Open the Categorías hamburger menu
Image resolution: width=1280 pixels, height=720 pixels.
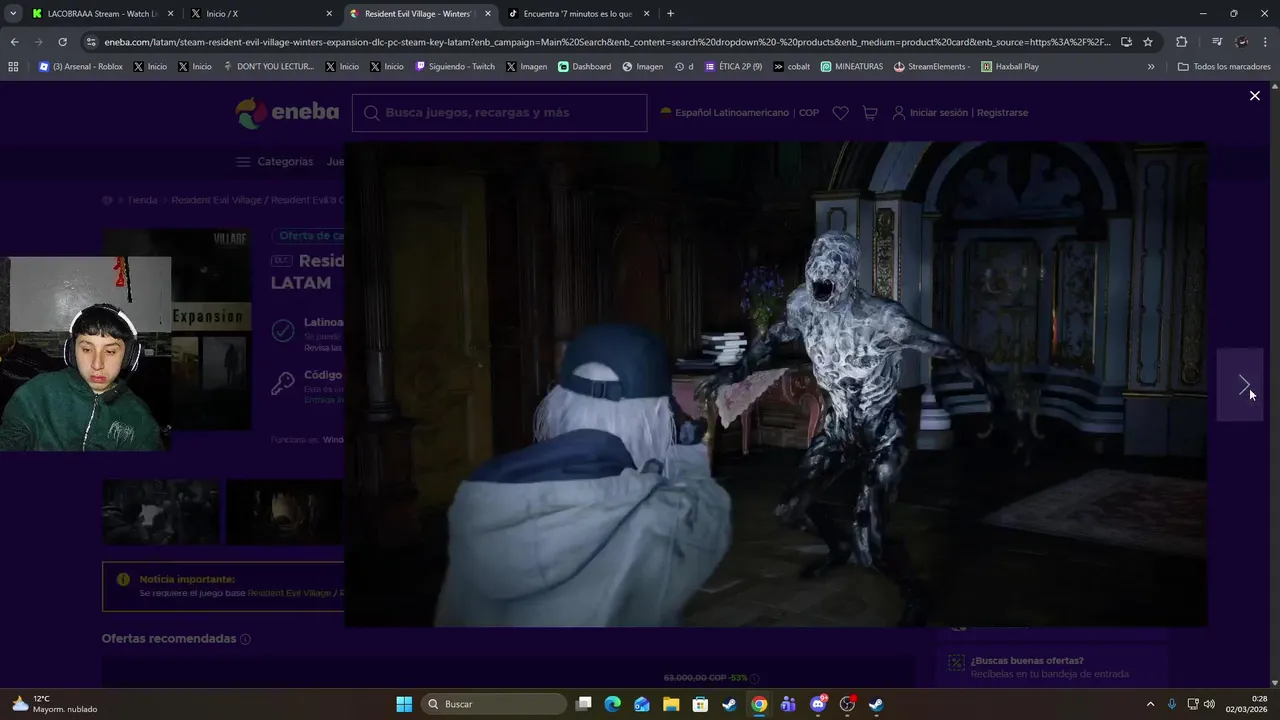[x=275, y=162]
